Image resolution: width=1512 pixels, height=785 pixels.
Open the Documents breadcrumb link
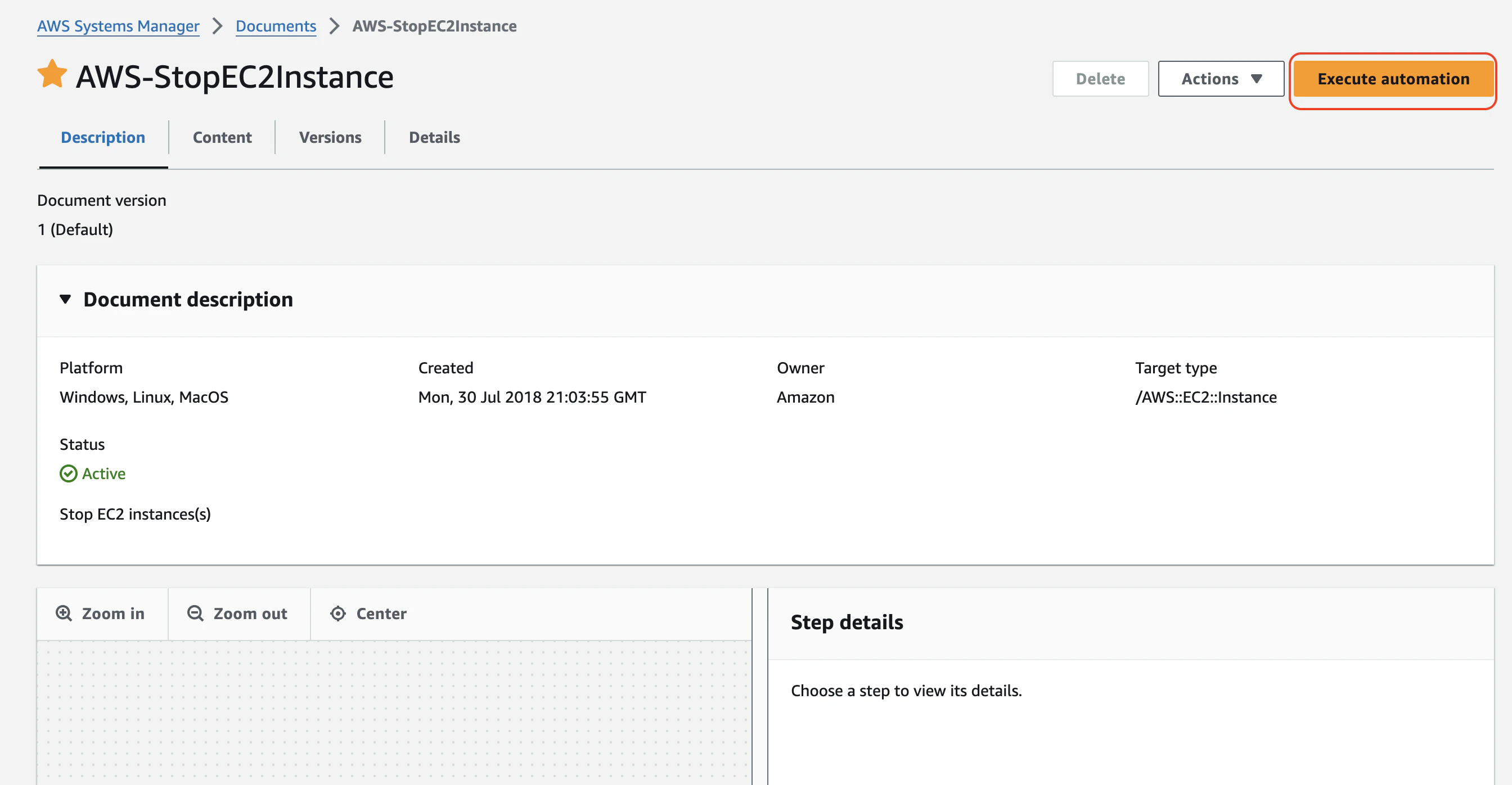tap(276, 26)
